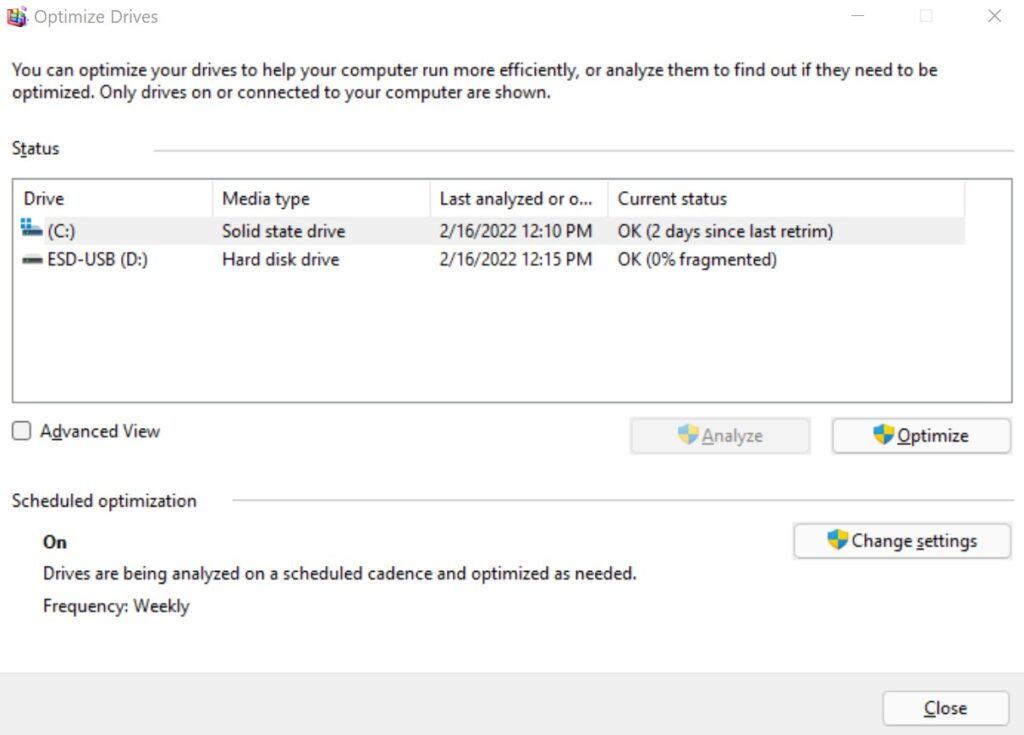Click the Optimize Drives application icon in title bar
Image resolution: width=1024 pixels, height=735 pixels.
pyautogui.click(x=18, y=16)
